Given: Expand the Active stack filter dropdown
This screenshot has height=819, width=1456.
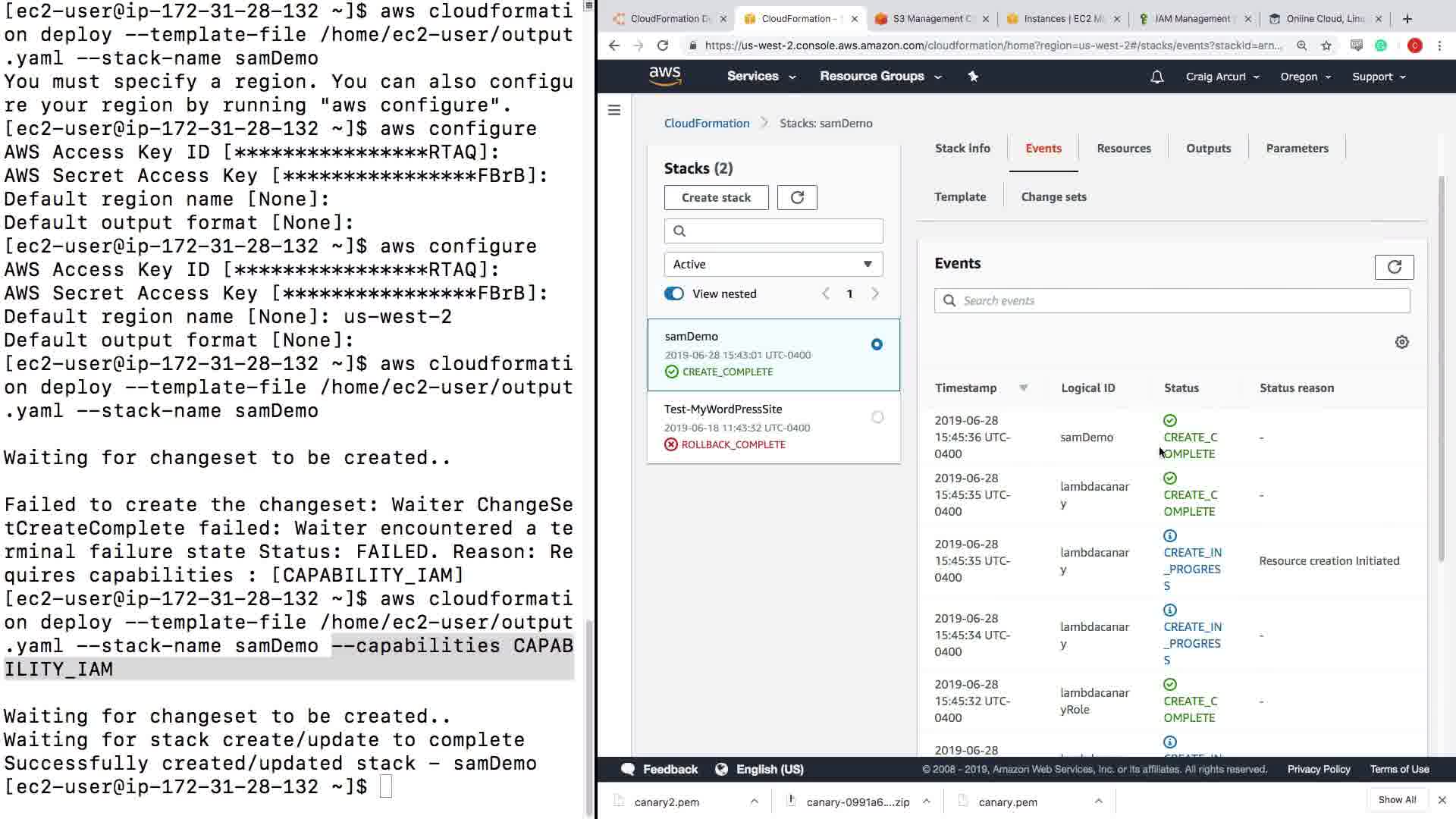Looking at the screenshot, I should [773, 265].
